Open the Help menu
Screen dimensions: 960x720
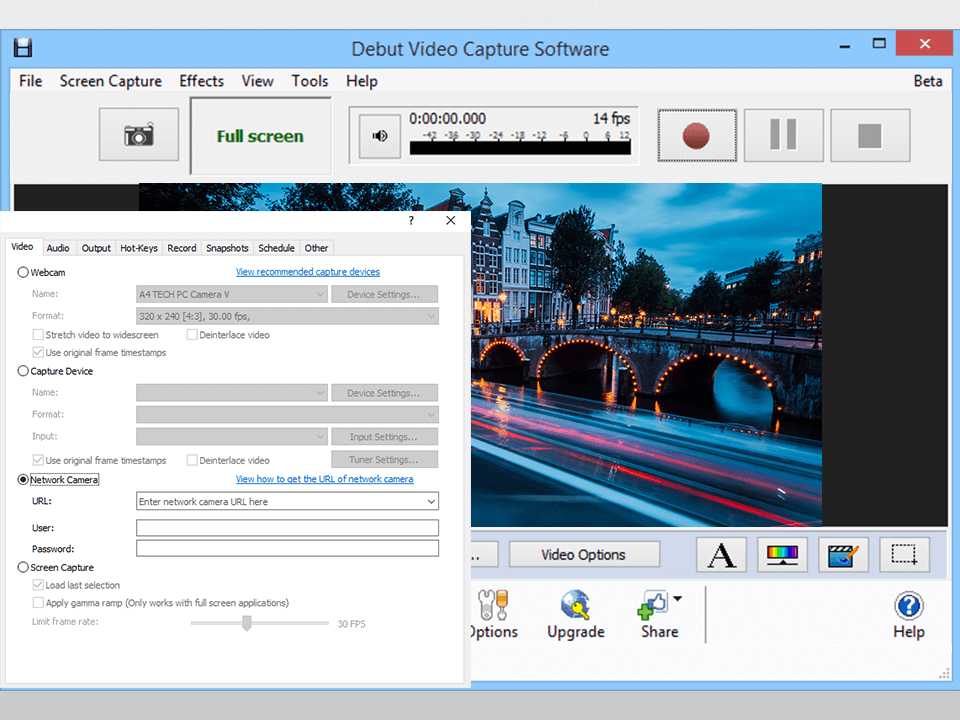pos(362,81)
